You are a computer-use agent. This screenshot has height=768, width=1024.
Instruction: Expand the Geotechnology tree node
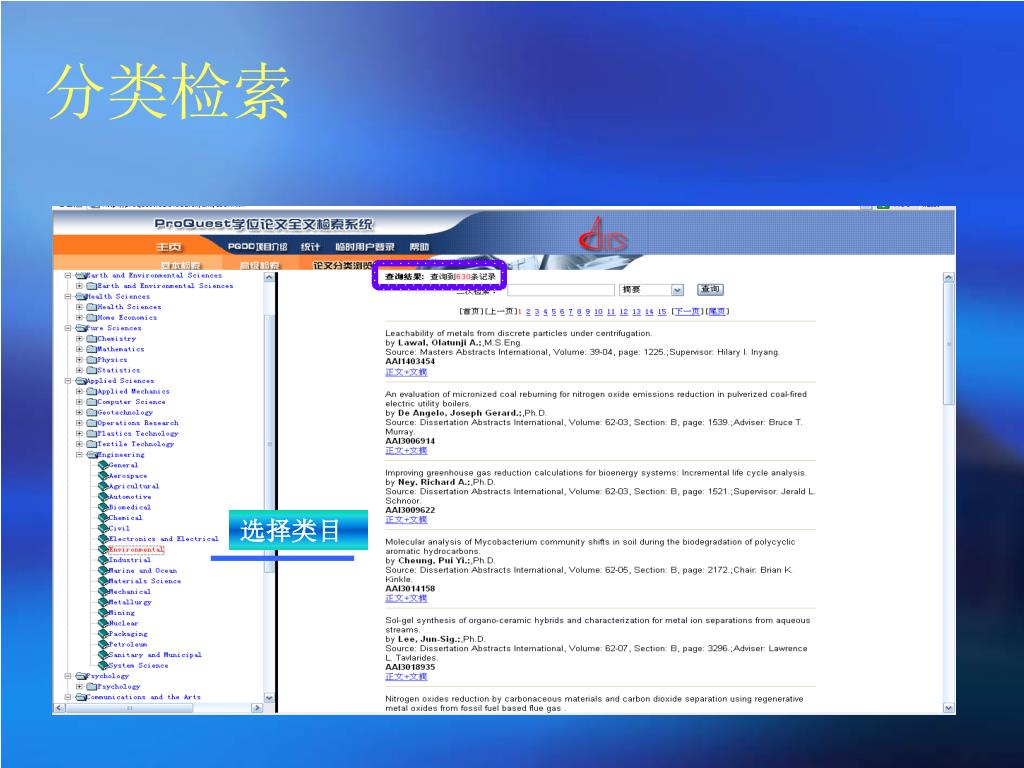point(79,413)
